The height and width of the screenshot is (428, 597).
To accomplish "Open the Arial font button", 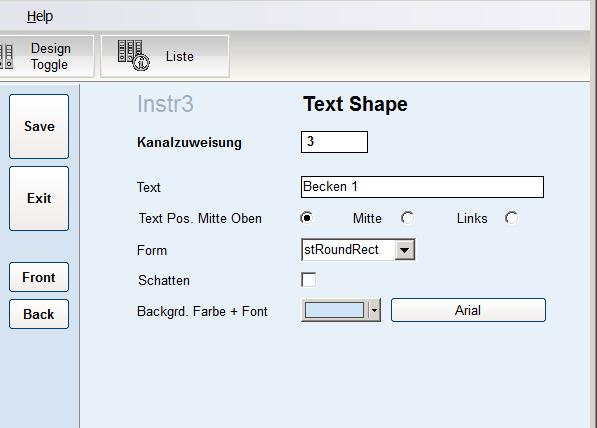I will click(468, 310).
